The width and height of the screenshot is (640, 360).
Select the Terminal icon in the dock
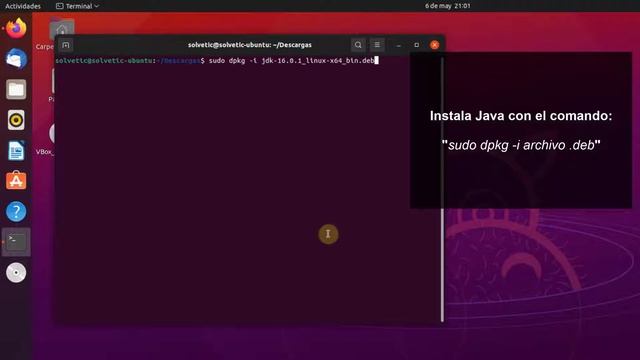click(16, 242)
